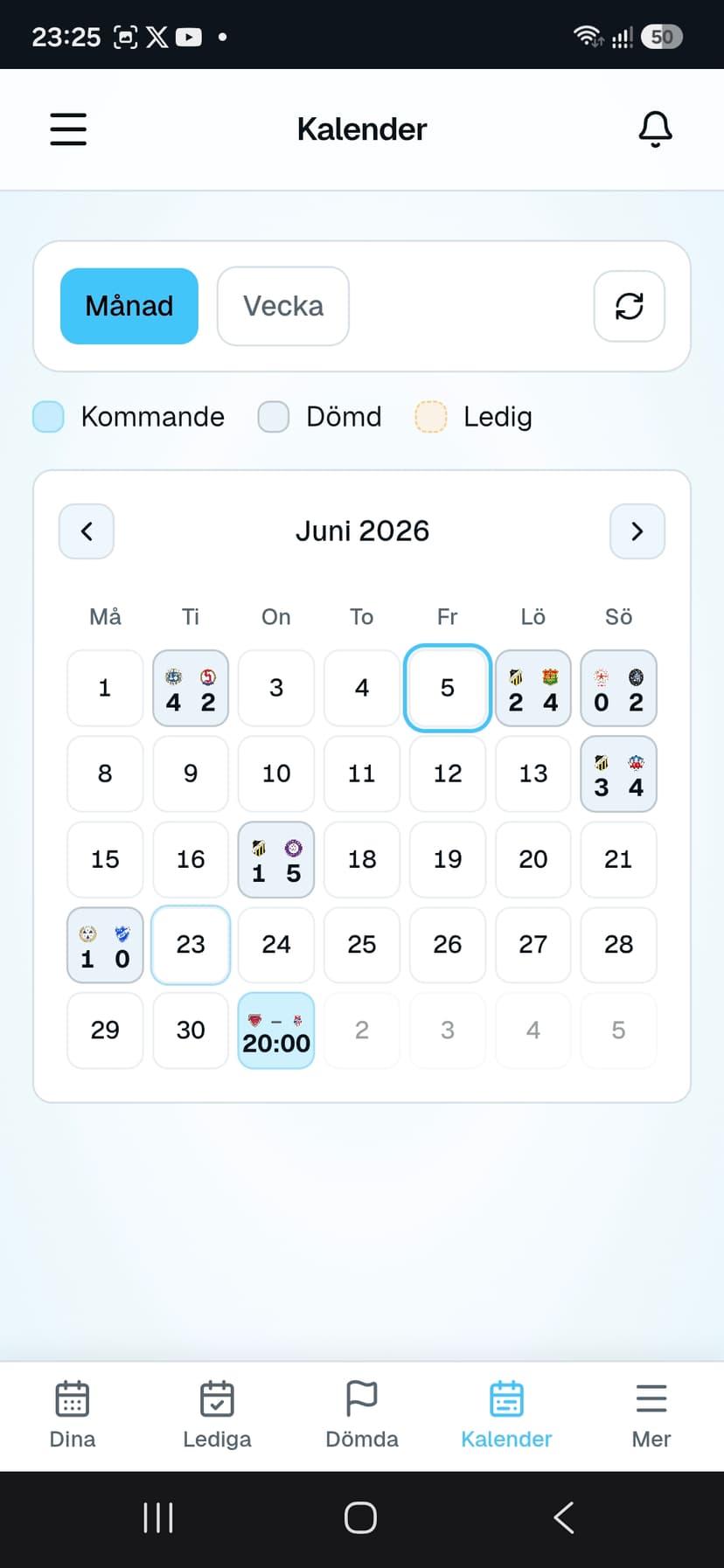Tap the Kommande blue legend swatch
Image resolution: width=724 pixels, height=1568 pixels.
pos(48,417)
